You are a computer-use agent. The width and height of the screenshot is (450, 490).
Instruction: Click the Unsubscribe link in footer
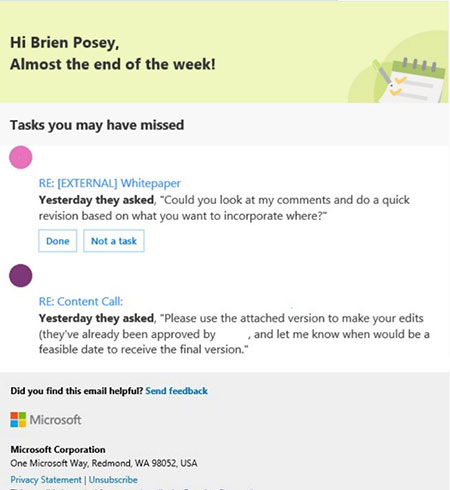[x=113, y=480]
